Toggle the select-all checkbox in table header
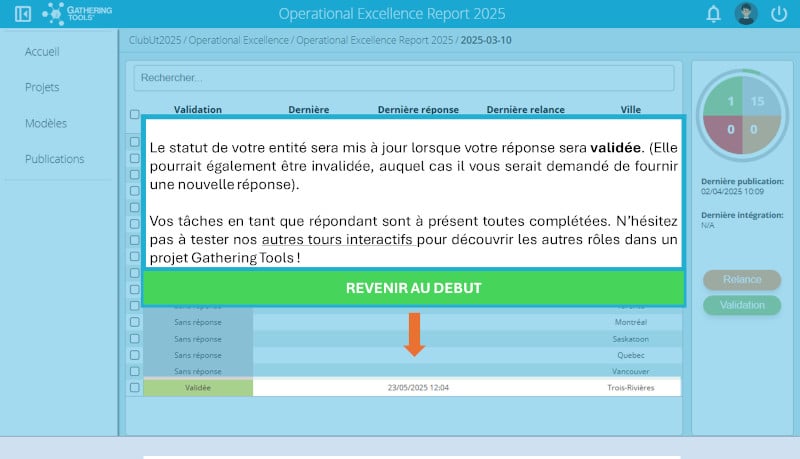 click(135, 114)
